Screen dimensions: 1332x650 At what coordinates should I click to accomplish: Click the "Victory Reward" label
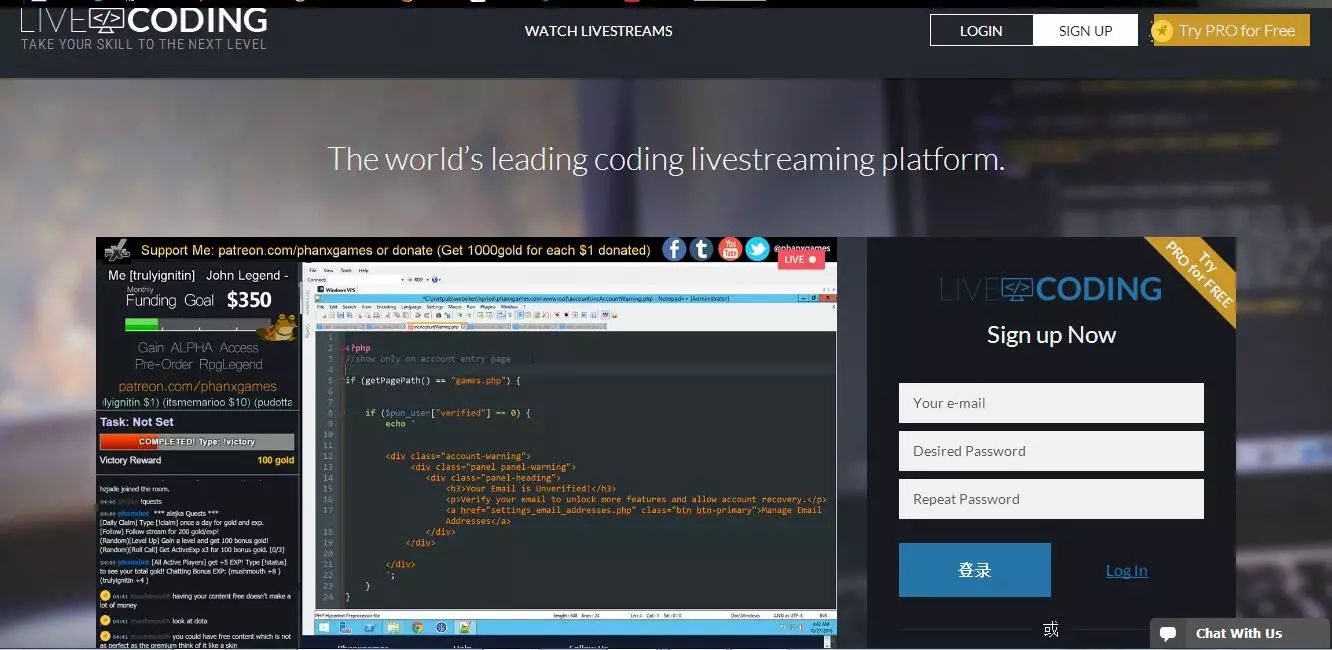(x=130, y=460)
